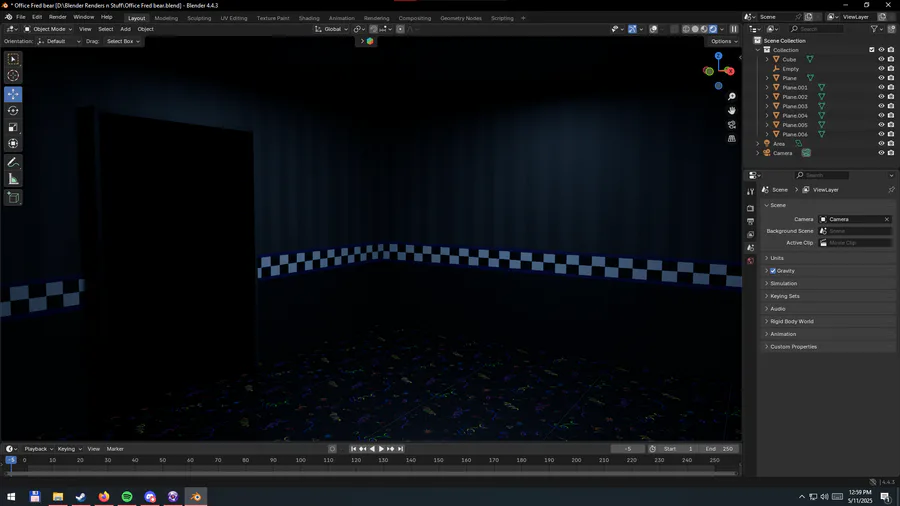The width and height of the screenshot is (900, 506).
Task: Open the File menu
Action: click(x=21, y=17)
